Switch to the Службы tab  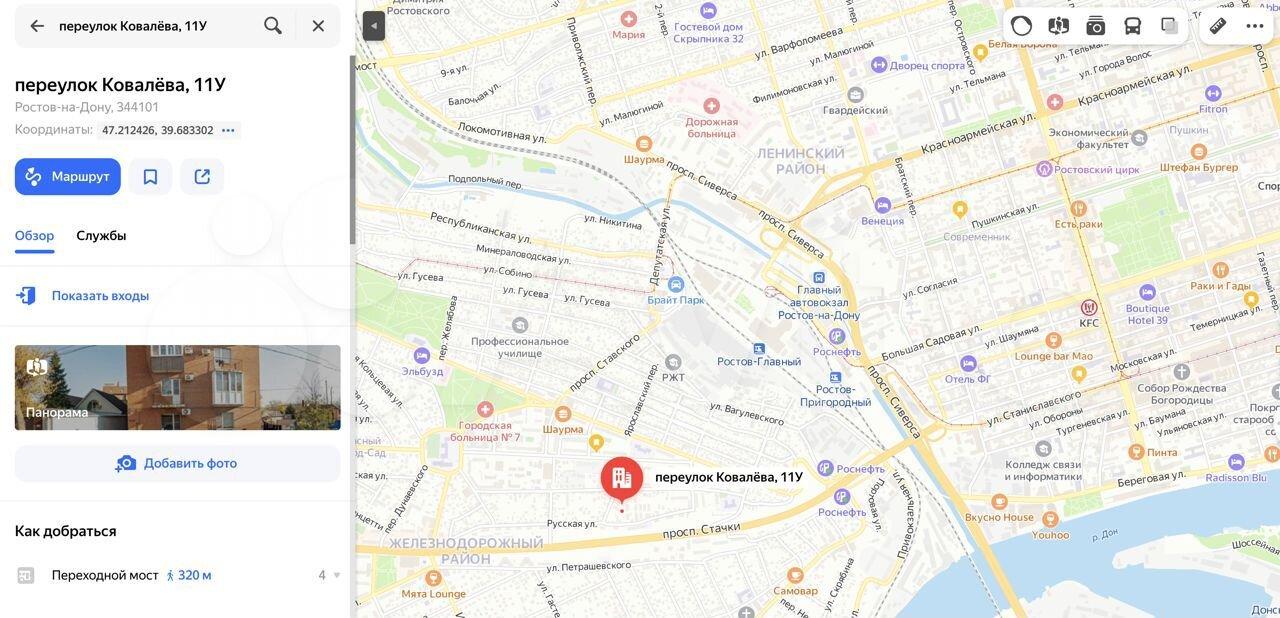click(101, 236)
